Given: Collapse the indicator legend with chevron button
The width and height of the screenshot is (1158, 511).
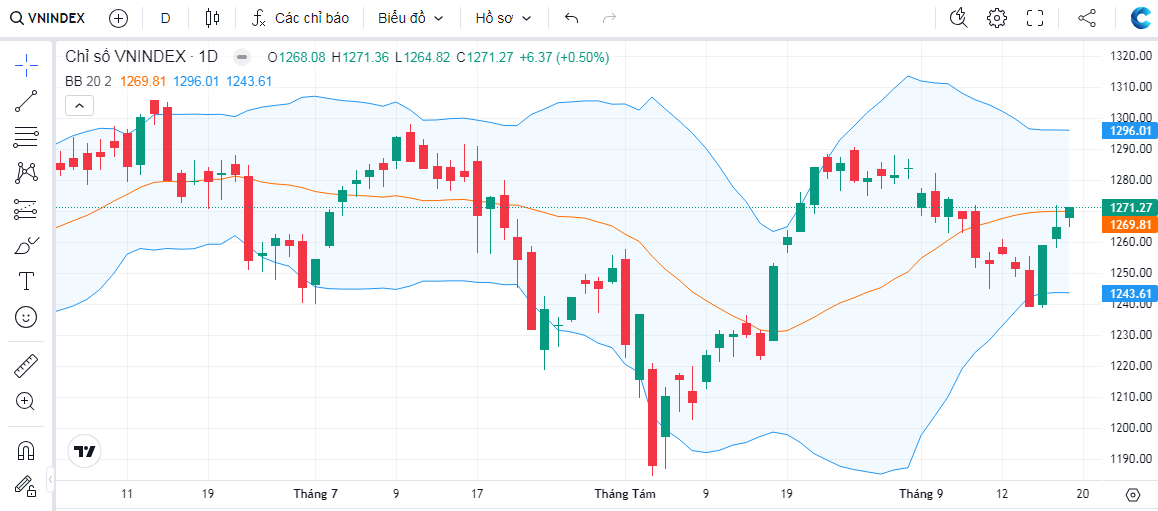Looking at the screenshot, I should pyautogui.click(x=79, y=106).
